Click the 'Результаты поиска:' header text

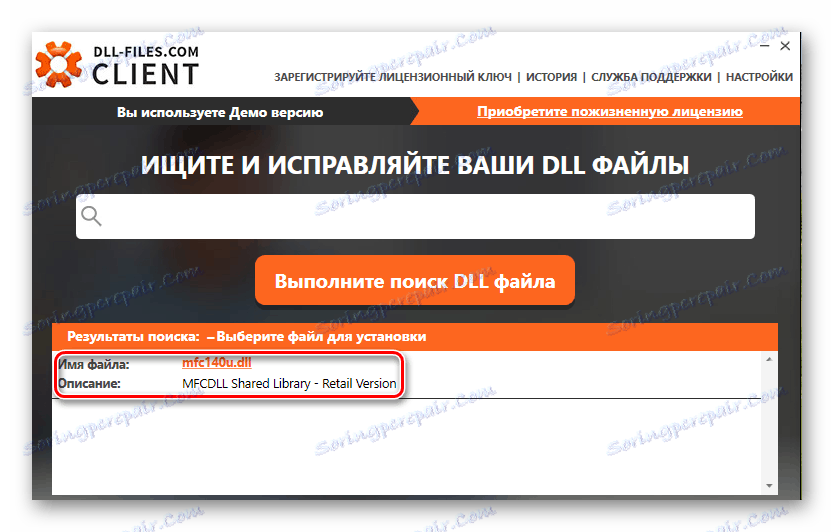tap(133, 337)
